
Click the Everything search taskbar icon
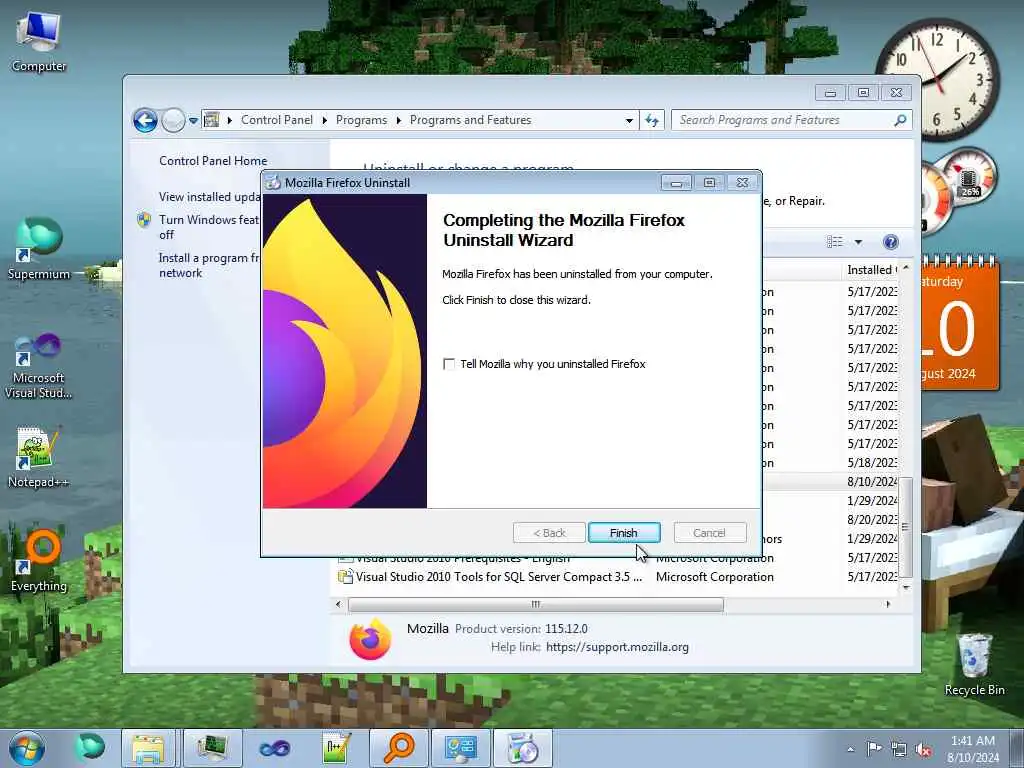pos(398,748)
